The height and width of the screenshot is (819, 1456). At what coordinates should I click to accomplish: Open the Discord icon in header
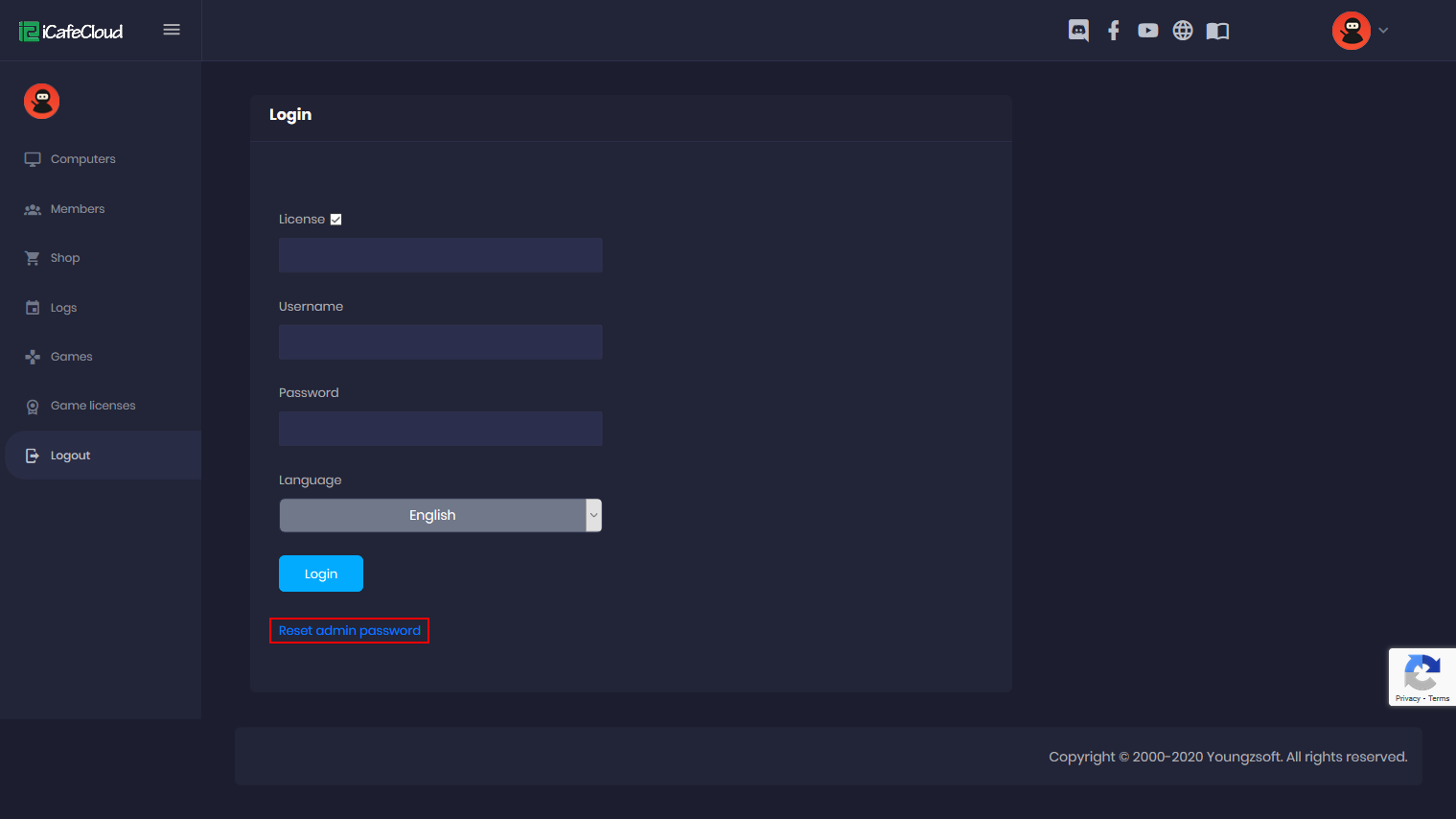[1078, 31]
